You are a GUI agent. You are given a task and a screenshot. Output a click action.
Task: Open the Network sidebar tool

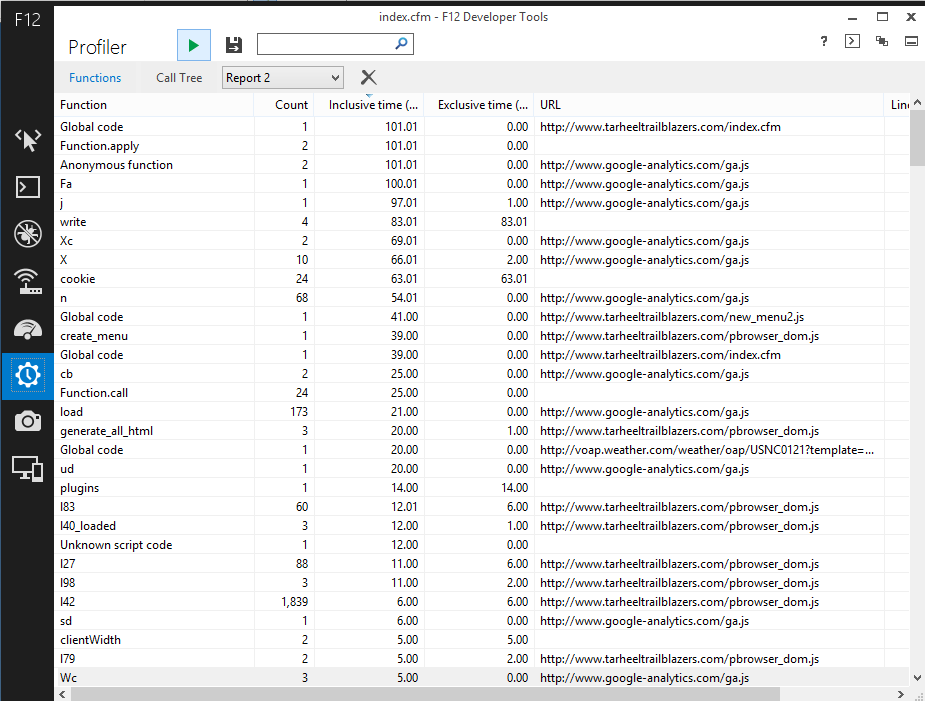point(28,281)
